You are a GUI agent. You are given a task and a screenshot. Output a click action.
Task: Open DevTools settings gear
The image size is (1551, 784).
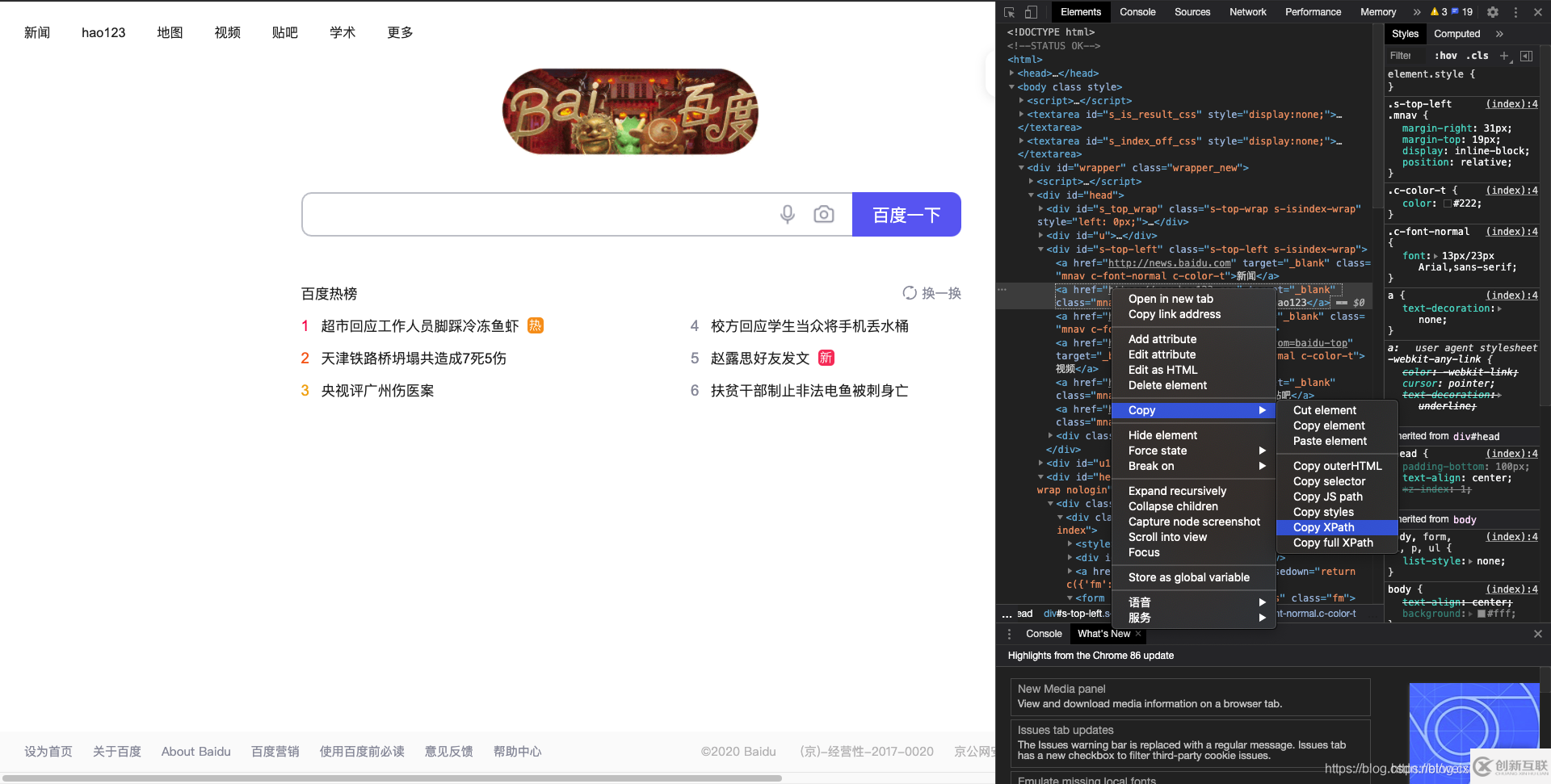1493,12
